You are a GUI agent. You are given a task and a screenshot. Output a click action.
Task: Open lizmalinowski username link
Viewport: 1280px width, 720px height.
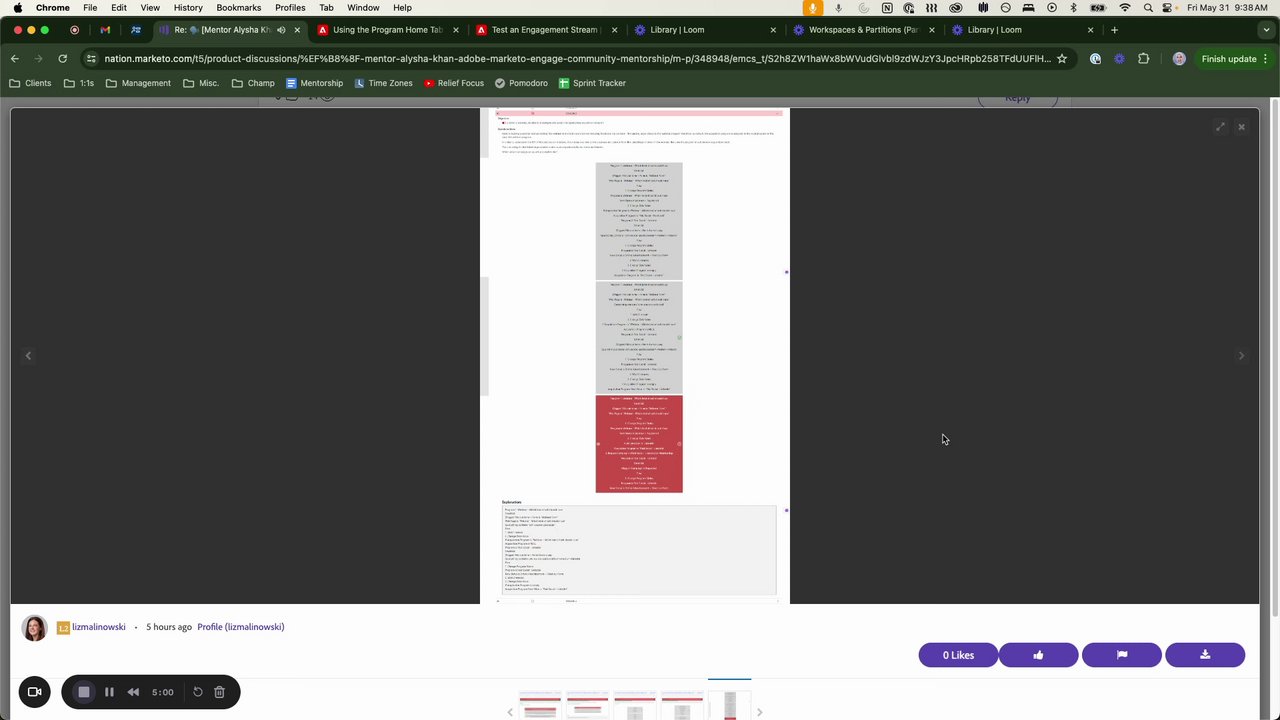(x=98, y=627)
